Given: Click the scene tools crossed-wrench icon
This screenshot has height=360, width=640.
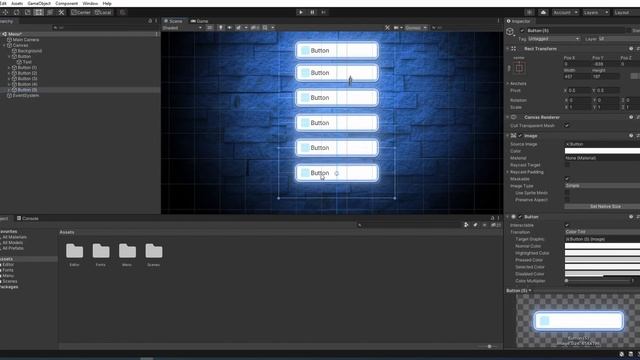Looking at the screenshot, I should pyautogui.click(x=387, y=28).
